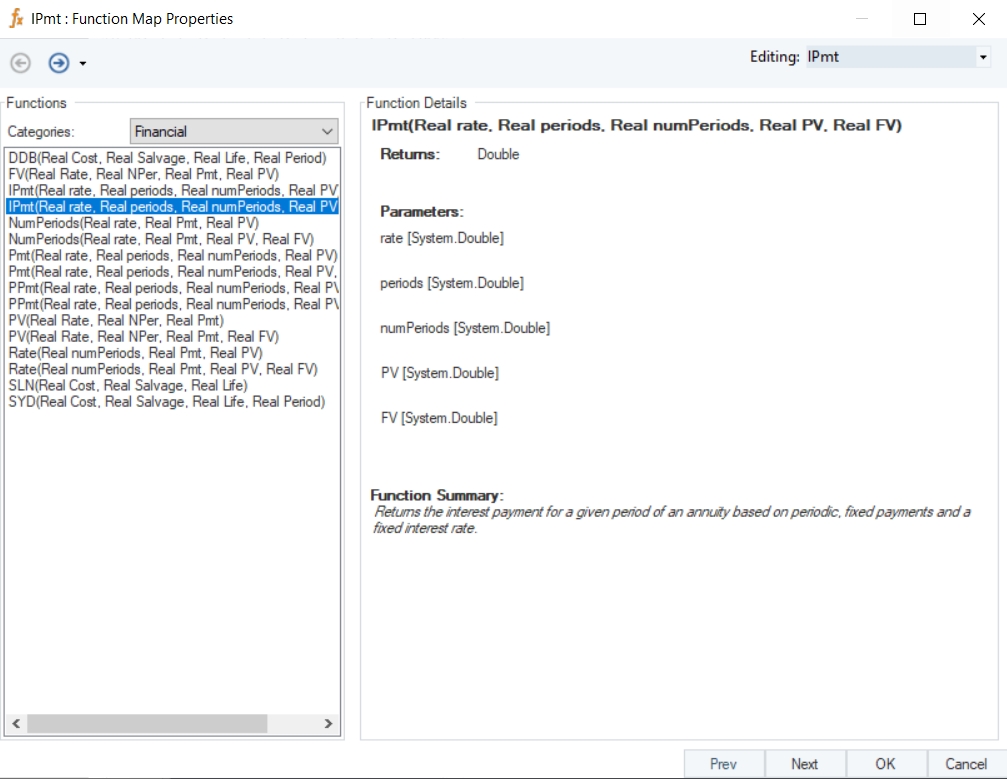Select the SYD depreciation function
This screenshot has width=1007, height=779.
(166, 402)
